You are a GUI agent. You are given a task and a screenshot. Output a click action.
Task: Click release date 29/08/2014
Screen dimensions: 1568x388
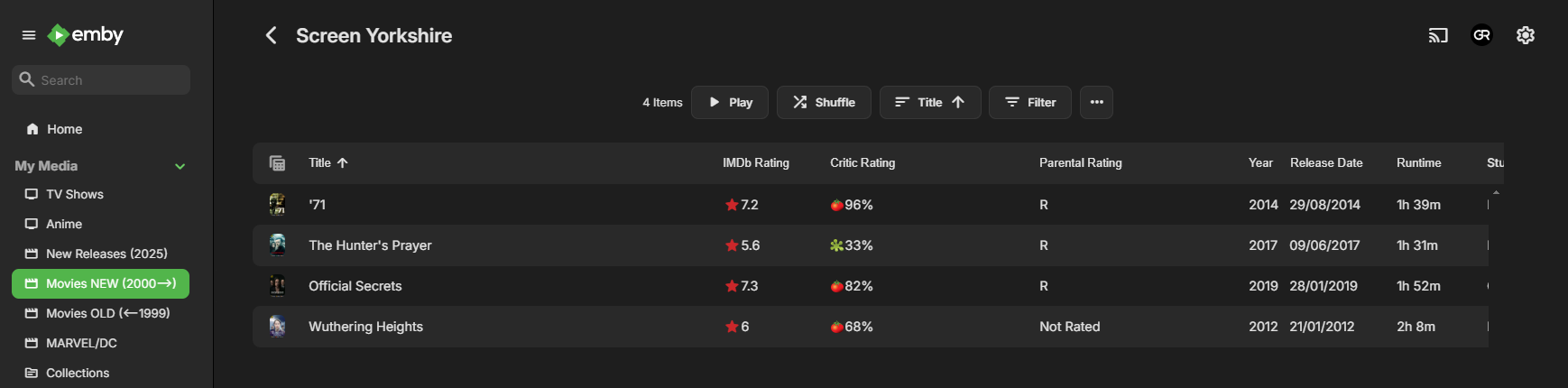tap(1324, 205)
